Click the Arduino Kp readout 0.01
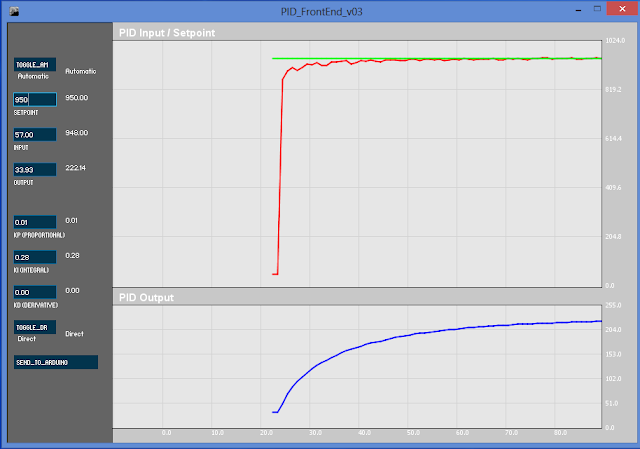The width and height of the screenshot is (640, 449). 71,220
